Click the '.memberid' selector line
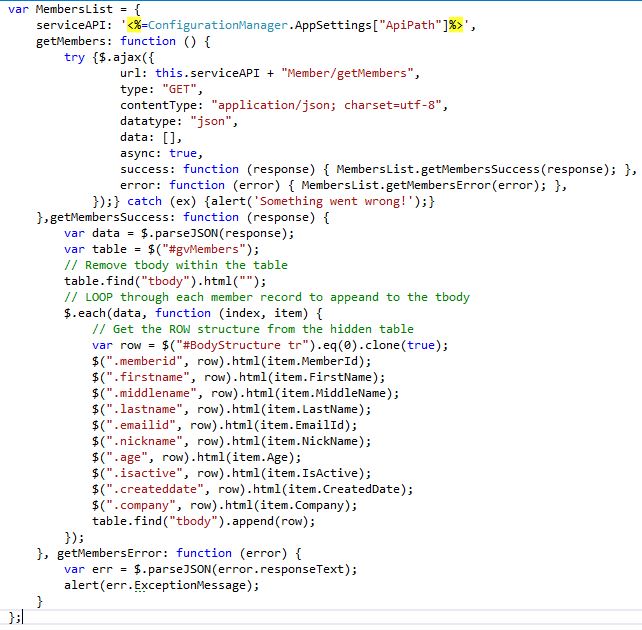 [231, 361]
